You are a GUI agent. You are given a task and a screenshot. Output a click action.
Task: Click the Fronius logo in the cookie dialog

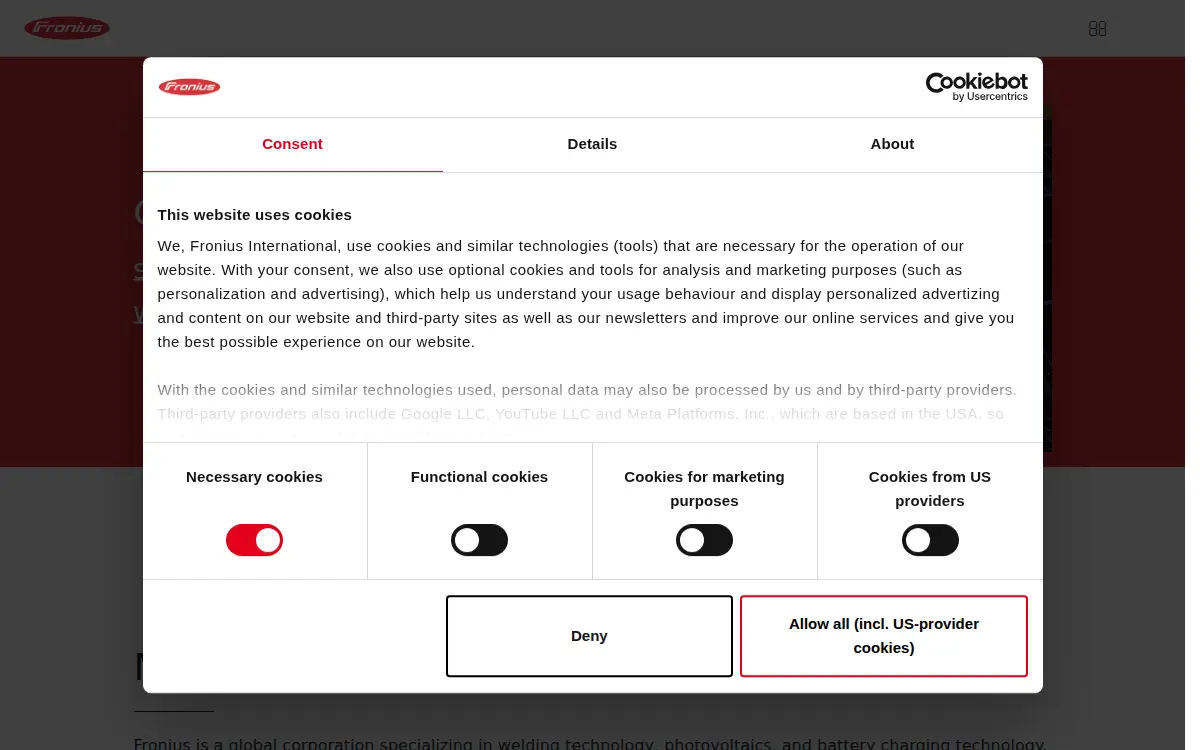click(189, 87)
